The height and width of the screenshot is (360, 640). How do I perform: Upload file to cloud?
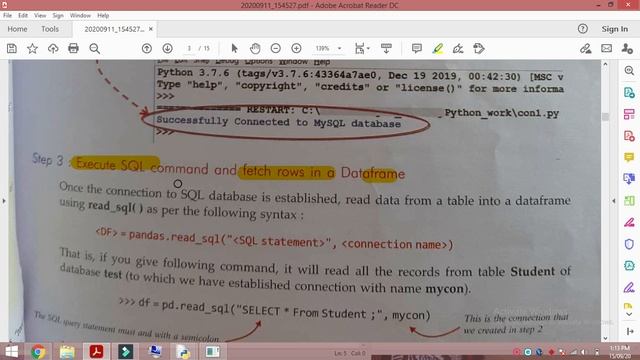[x=53, y=49]
